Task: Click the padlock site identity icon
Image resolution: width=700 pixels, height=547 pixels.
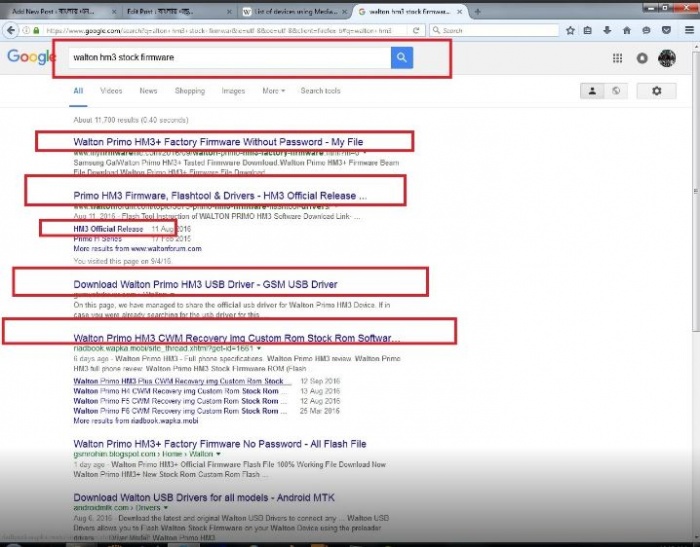Action: tap(36, 30)
